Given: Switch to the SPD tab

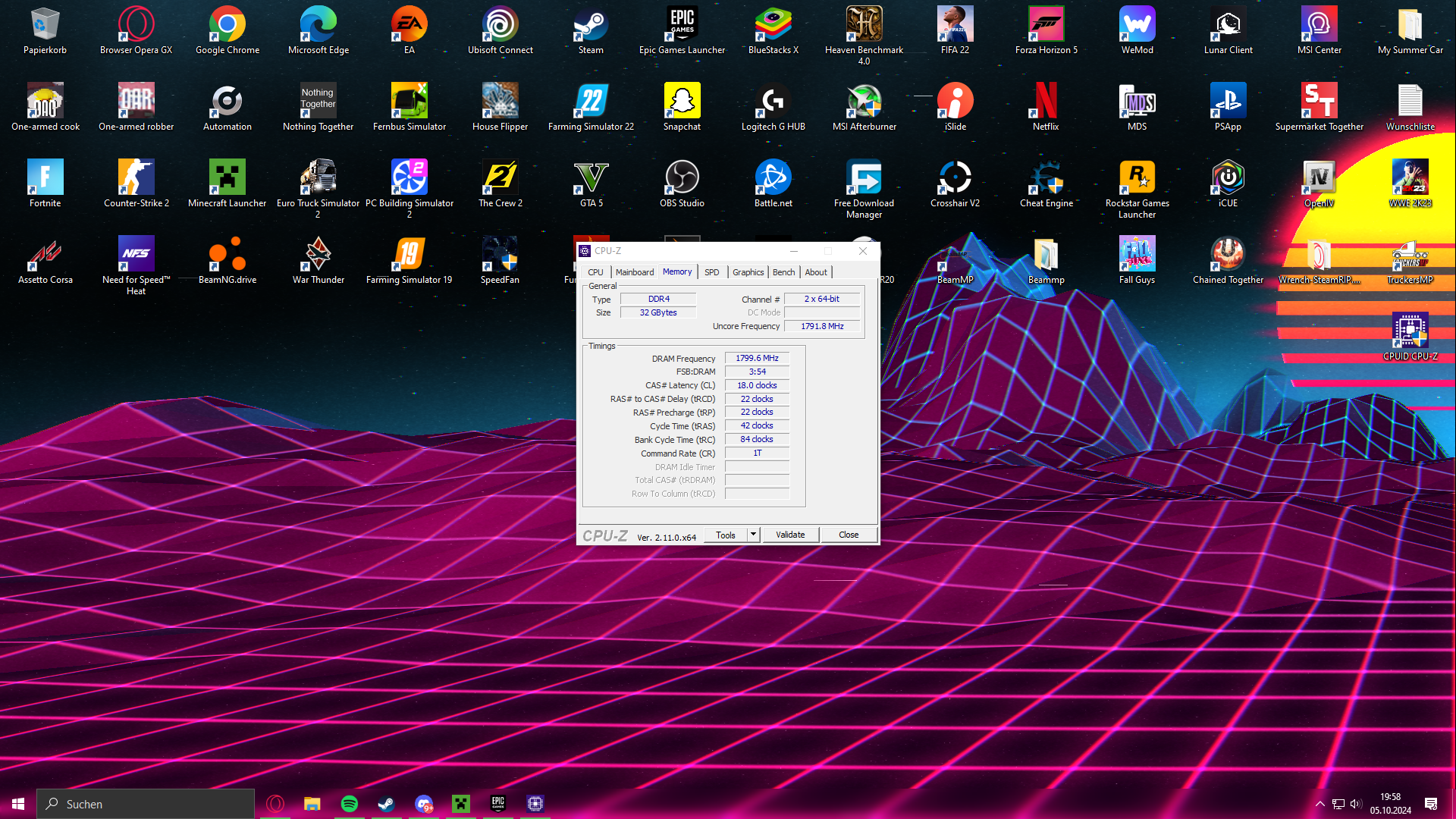Looking at the screenshot, I should point(711,271).
